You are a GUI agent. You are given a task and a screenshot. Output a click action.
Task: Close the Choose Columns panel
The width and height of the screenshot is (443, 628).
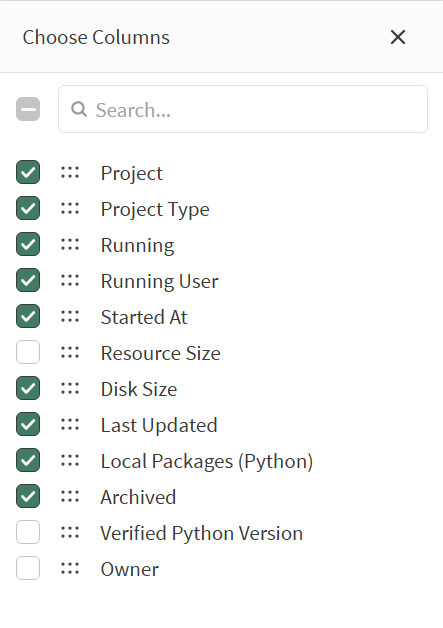point(398,37)
